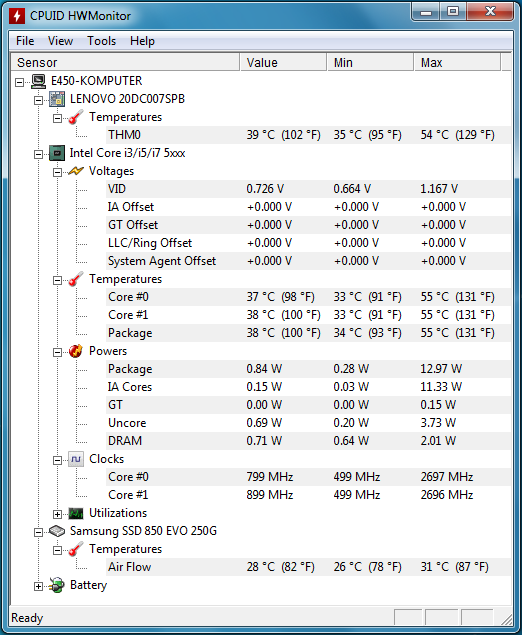The image size is (522, 635).
Task: Expand the Battery node
Action: (38, 586)
